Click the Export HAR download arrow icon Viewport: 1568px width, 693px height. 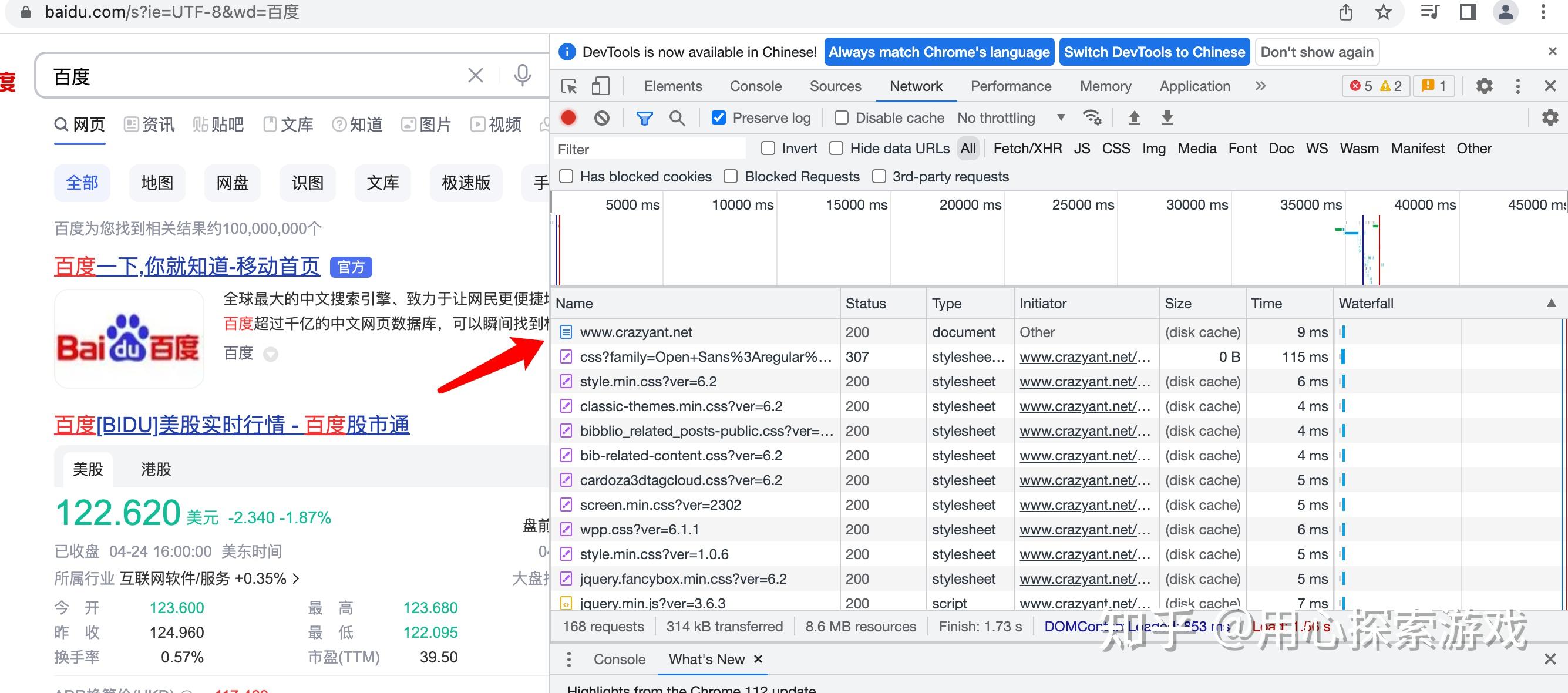(x=1167, y=117)
